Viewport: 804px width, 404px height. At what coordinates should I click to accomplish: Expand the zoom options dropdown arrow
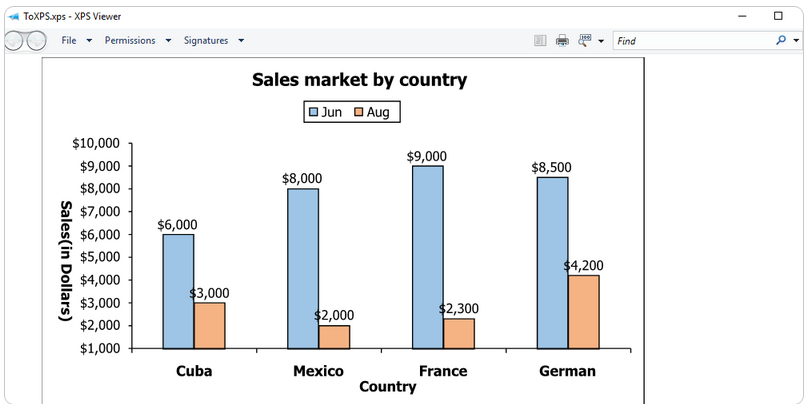tap(601, 41)
